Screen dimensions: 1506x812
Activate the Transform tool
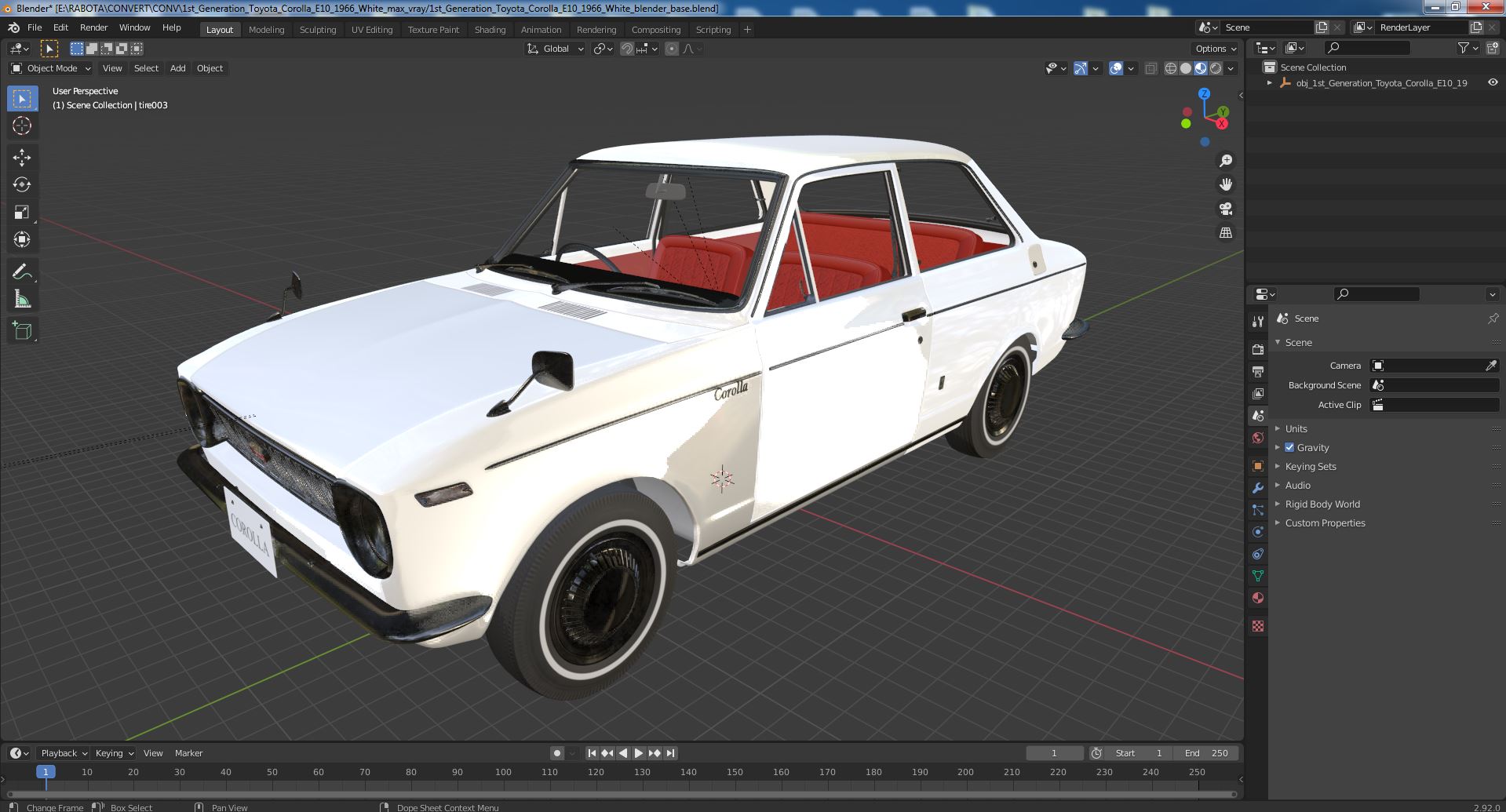coord(22,239)
